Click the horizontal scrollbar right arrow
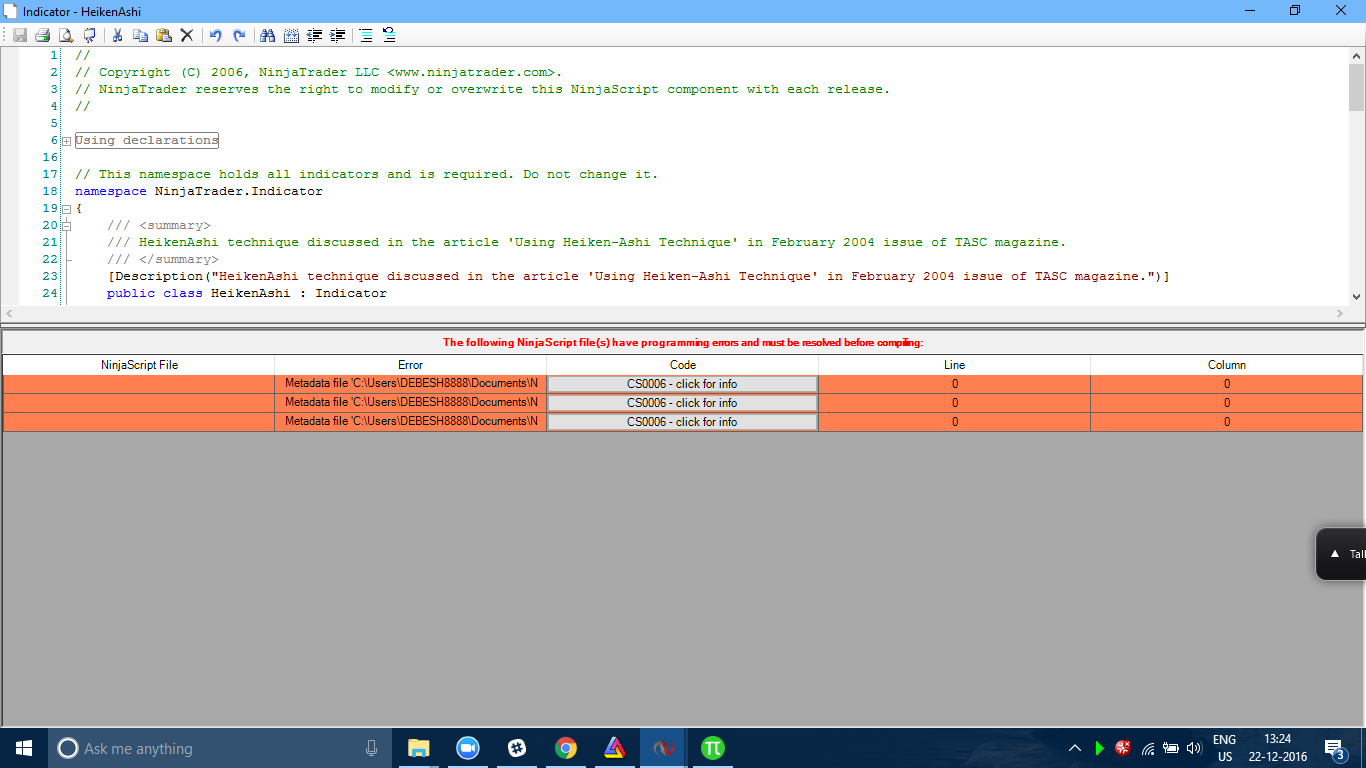 (1340, 313)
